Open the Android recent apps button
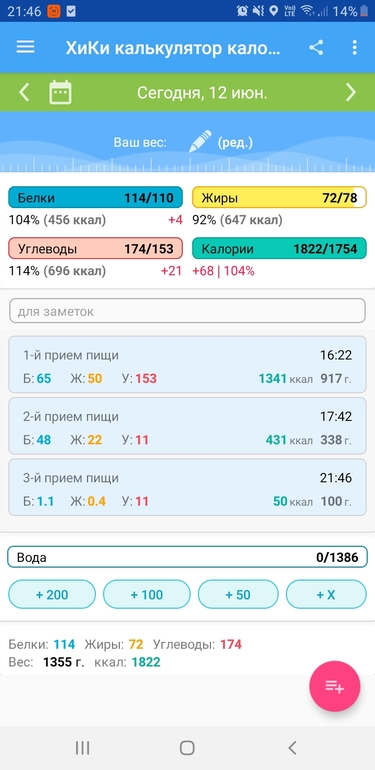The height and width of the screenshot is (770, 375). click(x=82, y=748)
